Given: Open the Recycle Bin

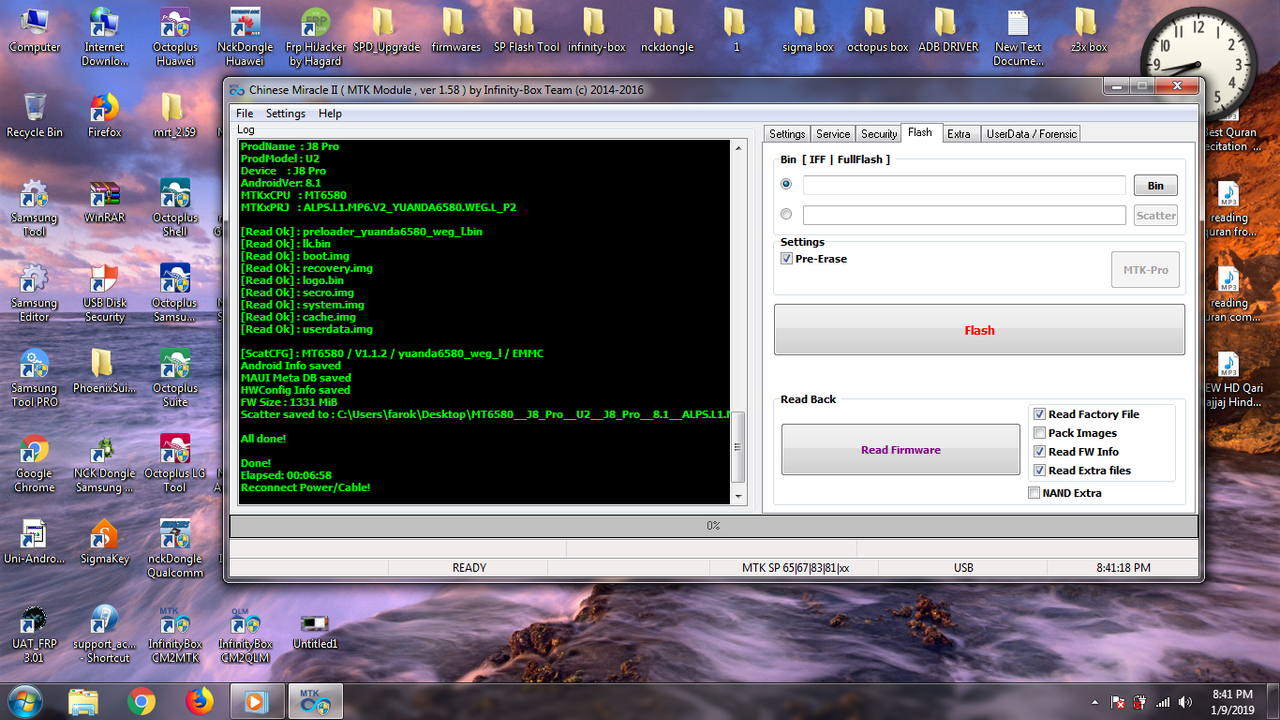Looking at the screenshot, I should pyautogui.click(x=34, y=115).
